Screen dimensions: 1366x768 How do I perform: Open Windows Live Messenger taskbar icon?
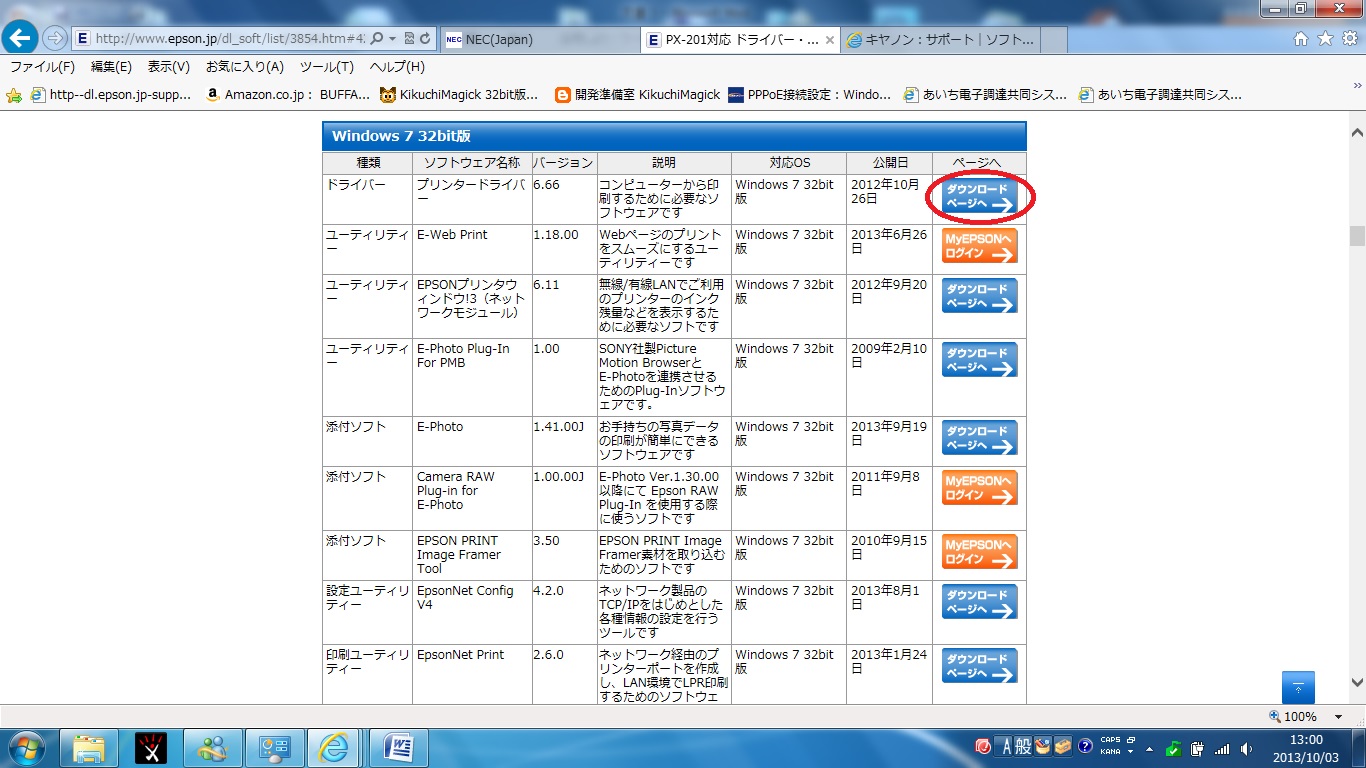point(213,747)
